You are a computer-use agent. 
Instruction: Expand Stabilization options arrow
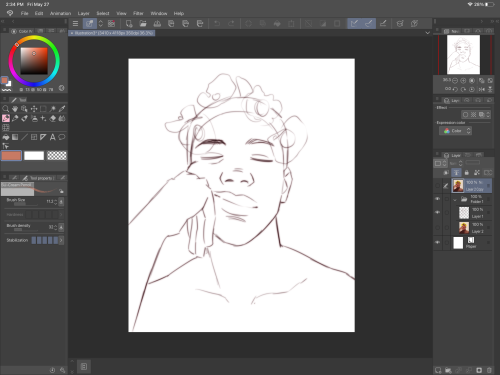pos(61,240)
